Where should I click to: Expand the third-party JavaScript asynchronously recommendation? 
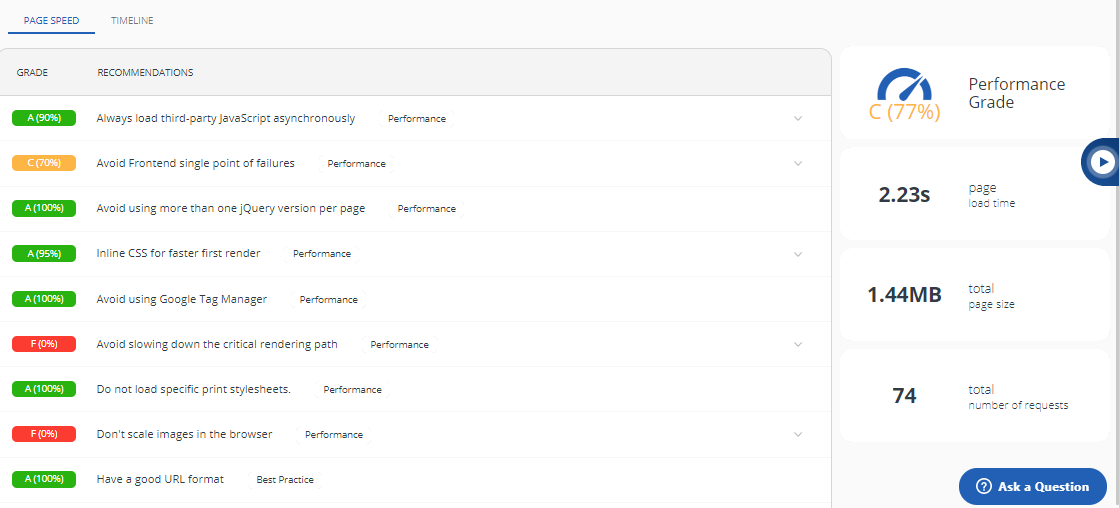click(799, 118)
